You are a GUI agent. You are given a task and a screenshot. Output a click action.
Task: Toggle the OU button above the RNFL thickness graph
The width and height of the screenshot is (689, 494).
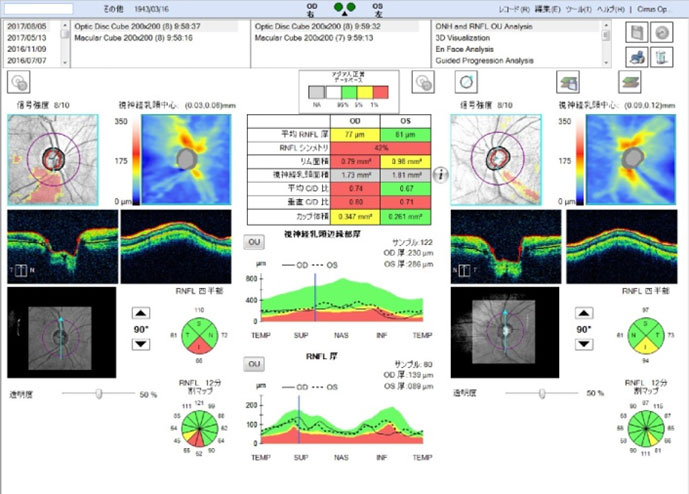[x=254, y=363]
